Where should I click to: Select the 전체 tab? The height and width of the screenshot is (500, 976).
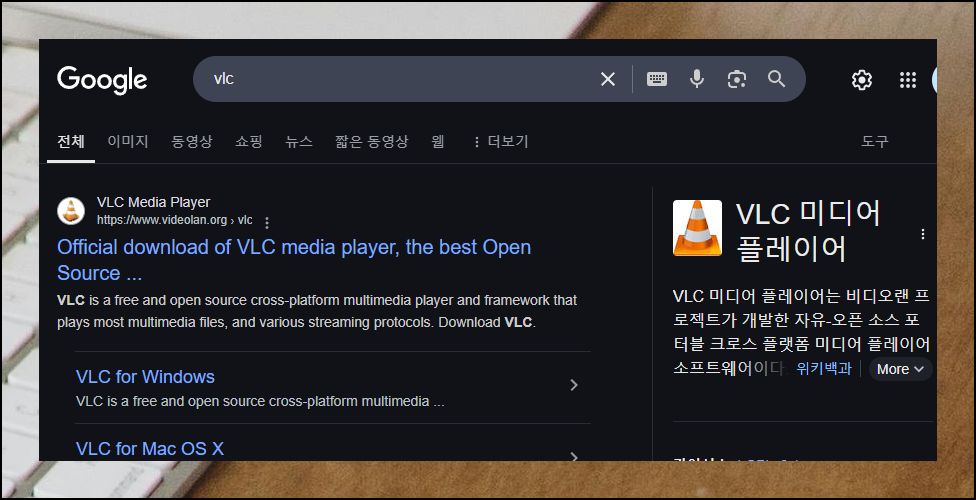(x=70, y=142)
